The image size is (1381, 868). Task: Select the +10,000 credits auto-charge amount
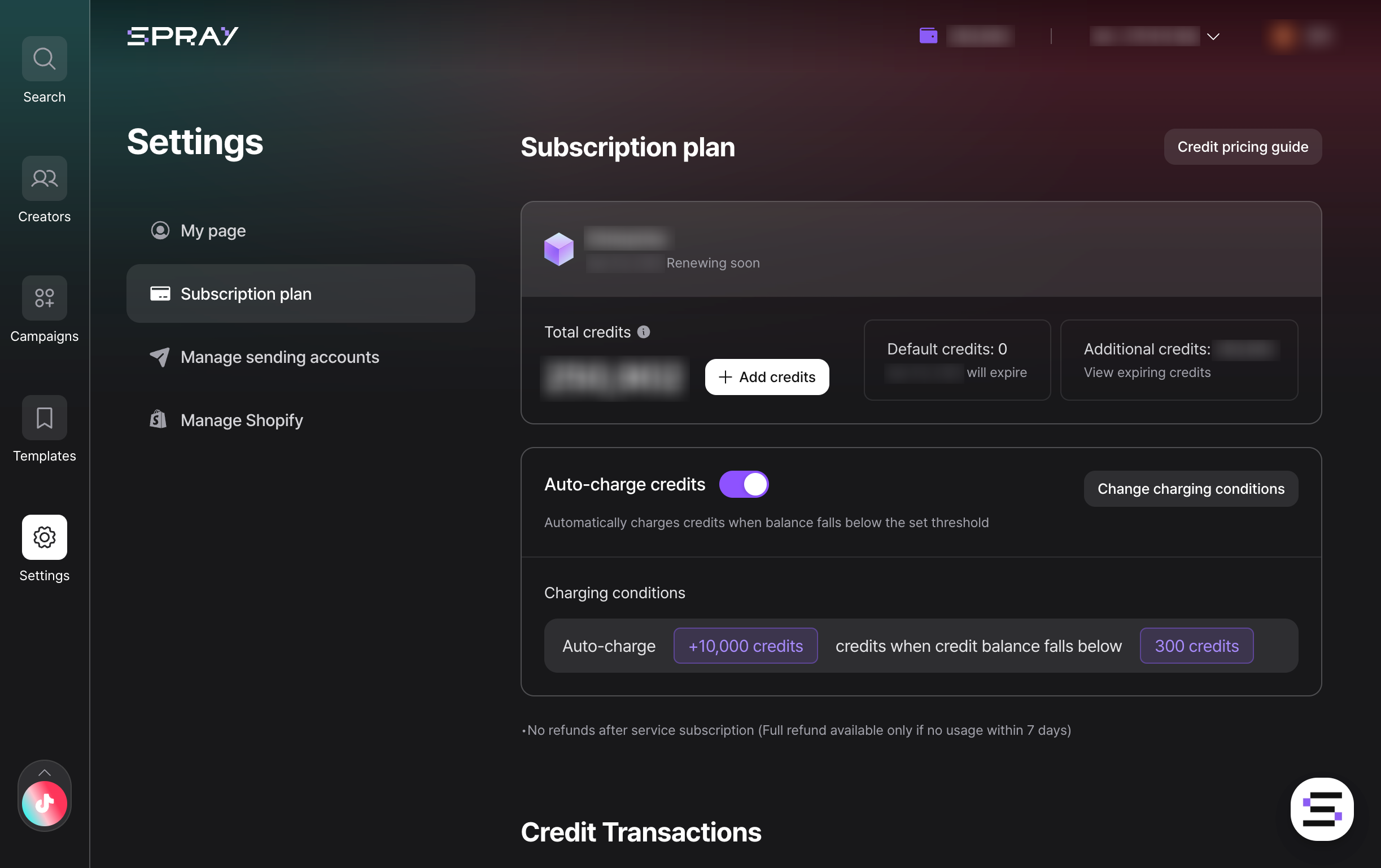point(745,646)
